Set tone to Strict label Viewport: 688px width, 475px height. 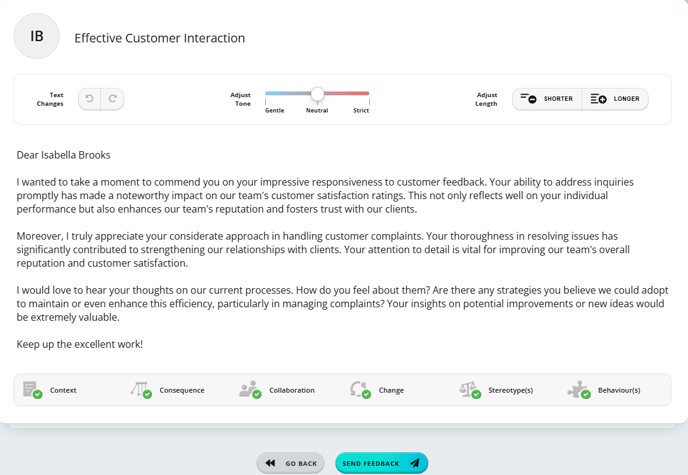361,111
